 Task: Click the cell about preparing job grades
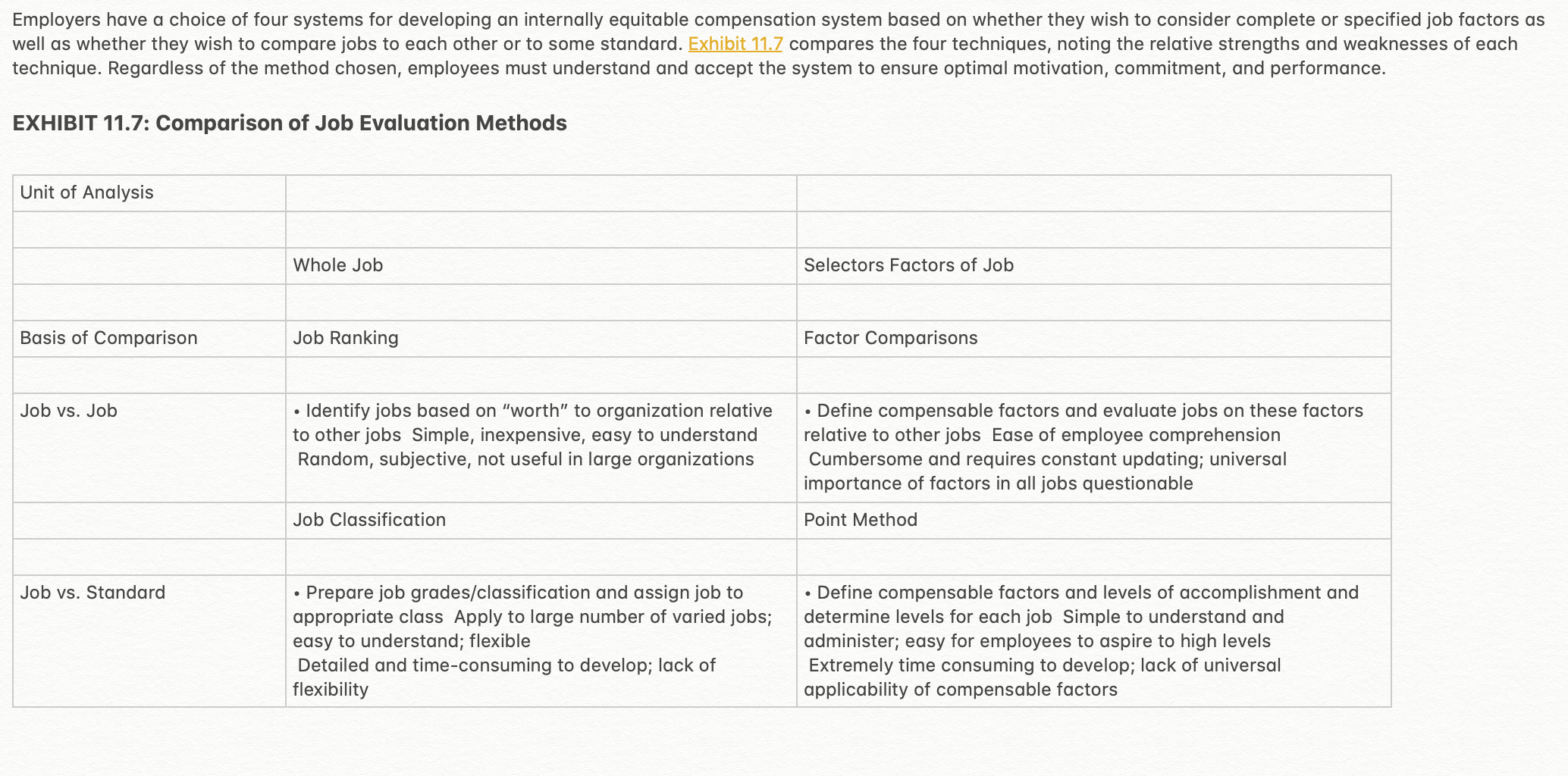pyautogui.click(x=541, y=641)
